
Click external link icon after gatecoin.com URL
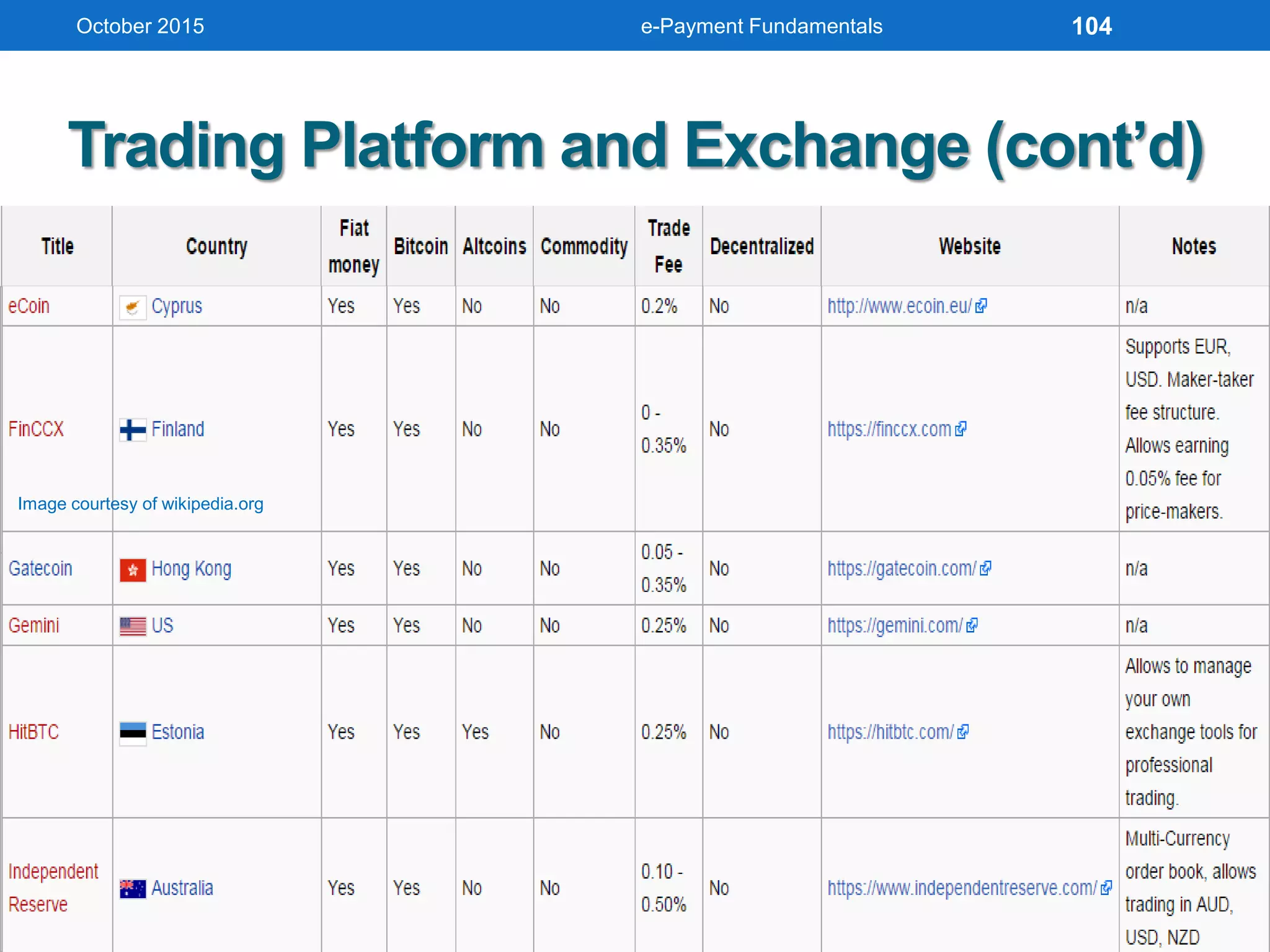tap(985, 568)
